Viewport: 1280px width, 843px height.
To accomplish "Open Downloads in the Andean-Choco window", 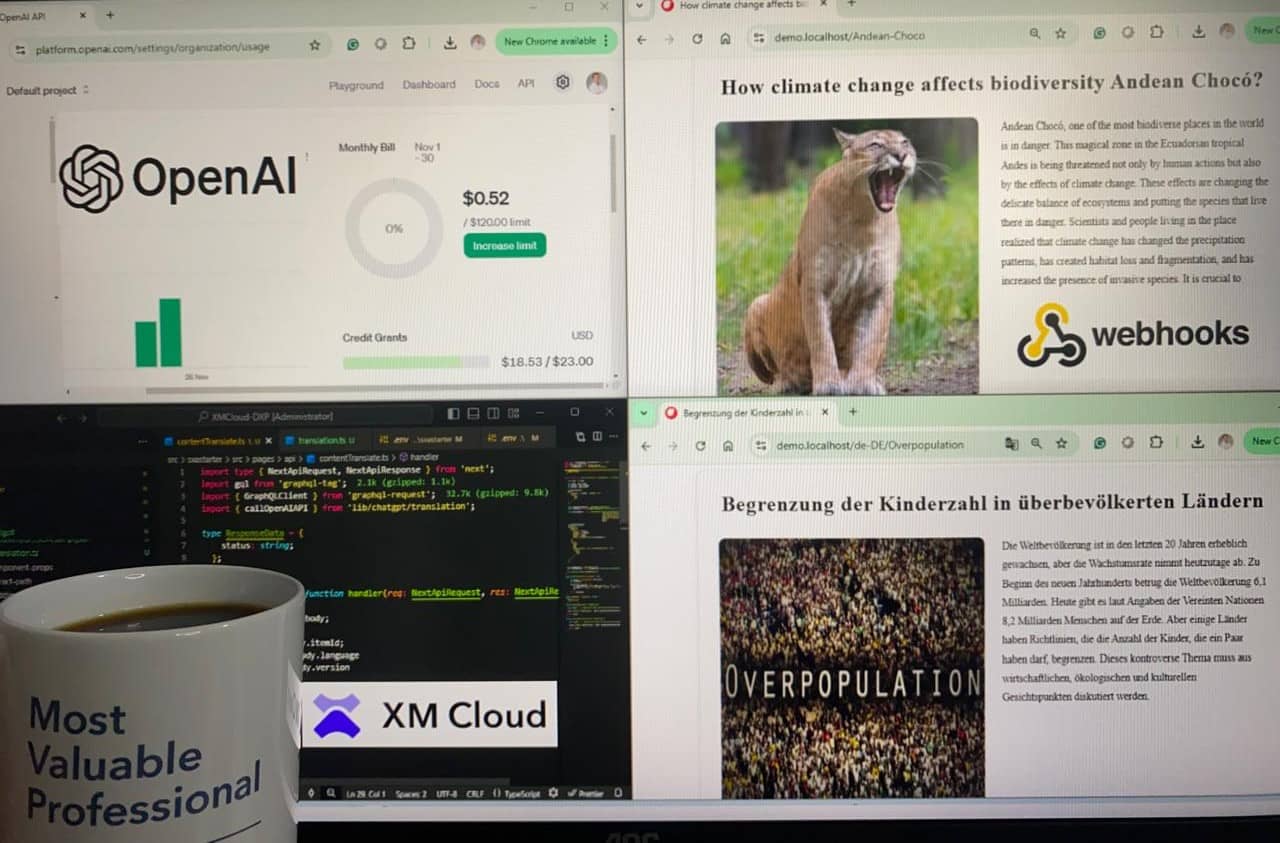I will pos(1198,31).
